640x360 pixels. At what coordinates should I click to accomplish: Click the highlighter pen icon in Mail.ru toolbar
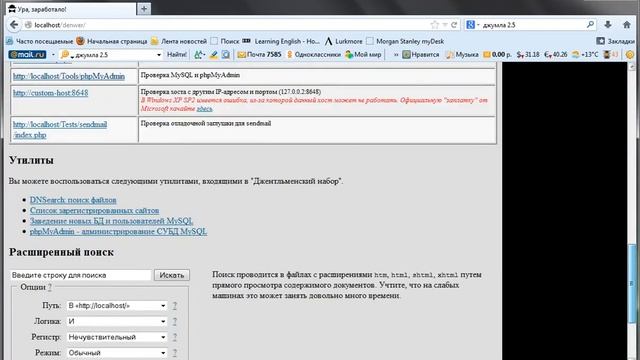coord(213,54)
